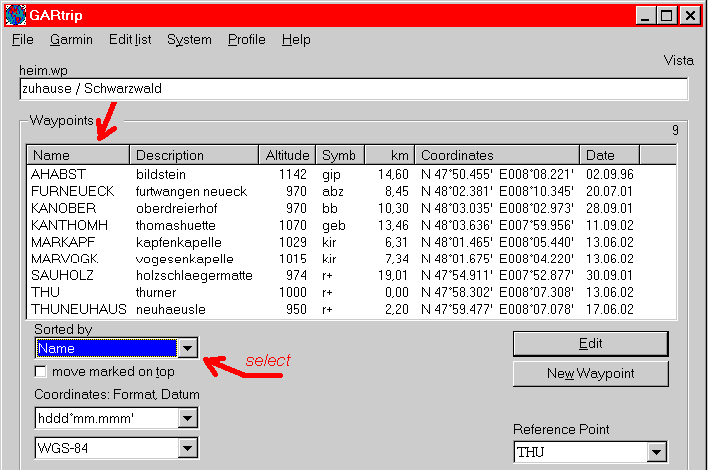The width and height of the screenshot is (708, 475).
Task: Sort by the Altitude column header
Action: click(x=288, y=156)
